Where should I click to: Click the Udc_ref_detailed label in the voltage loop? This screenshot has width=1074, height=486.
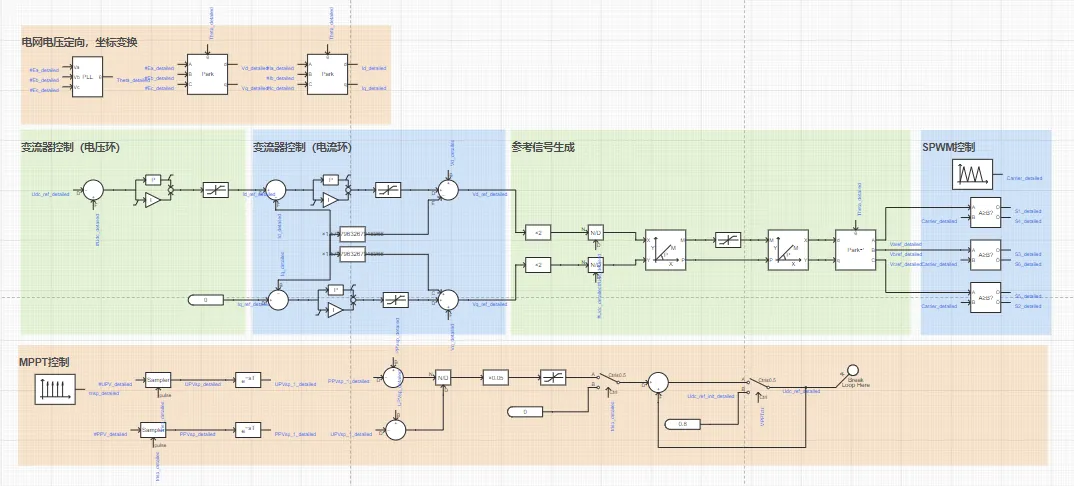[50, 194]
